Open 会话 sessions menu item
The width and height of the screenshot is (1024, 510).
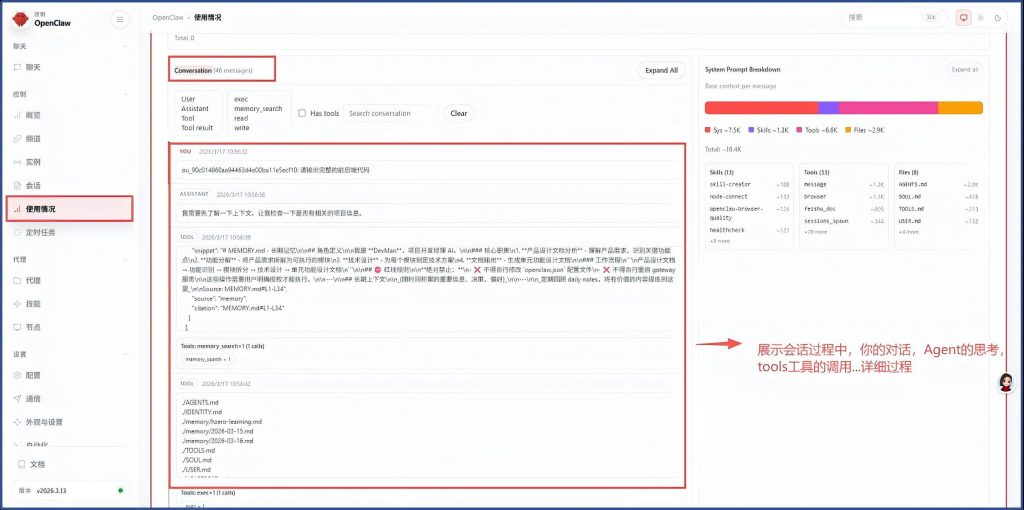coord(33,185)
